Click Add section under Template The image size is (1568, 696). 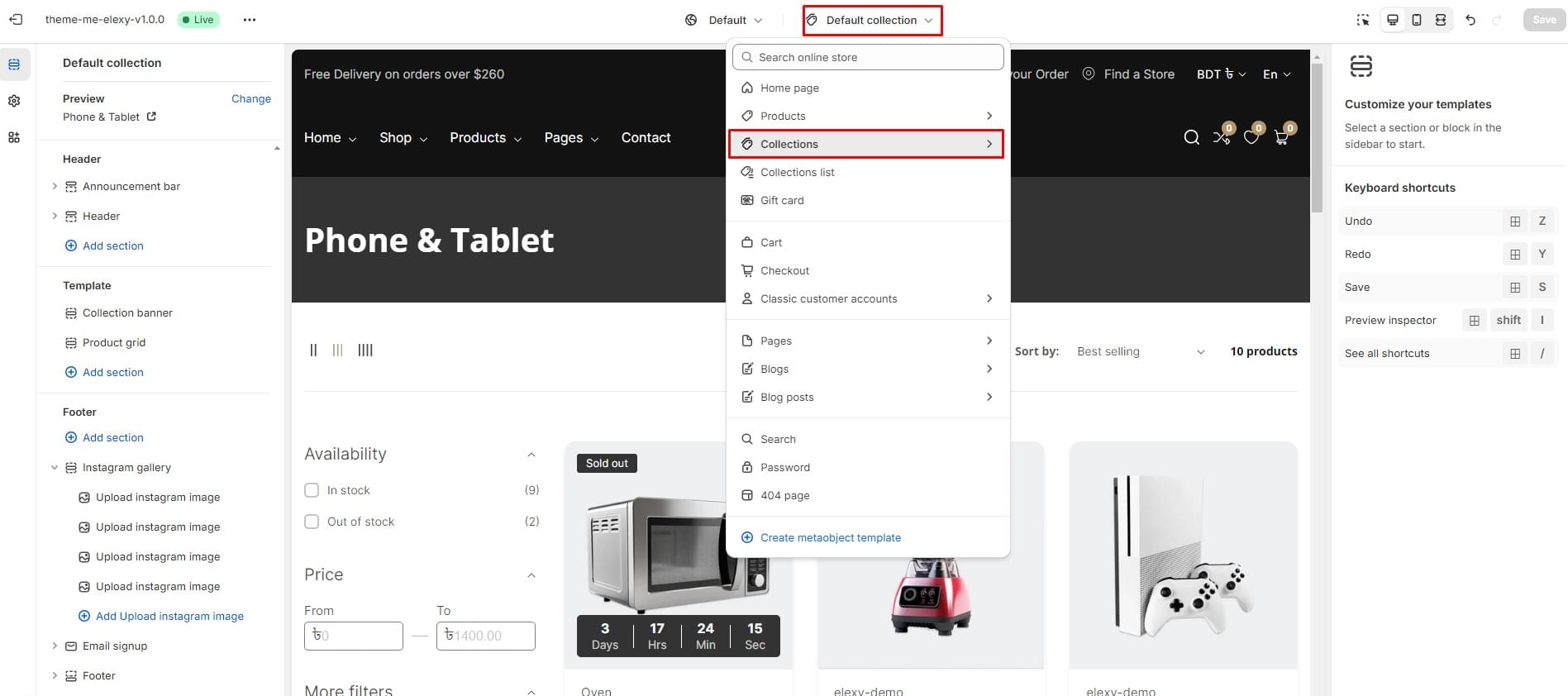point(104,372)
